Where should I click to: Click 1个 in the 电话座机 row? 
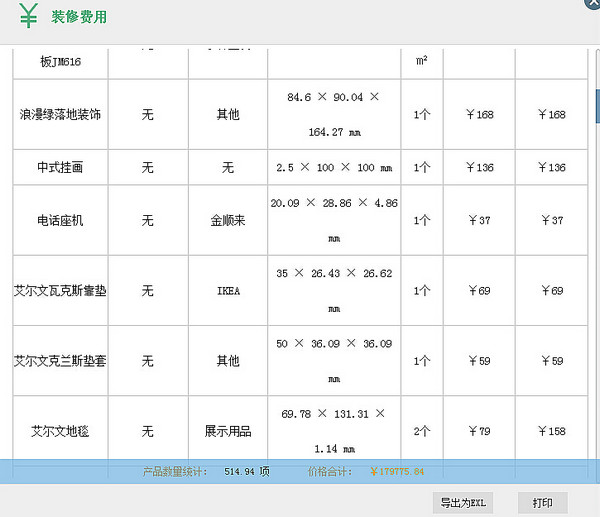[422, 220]
